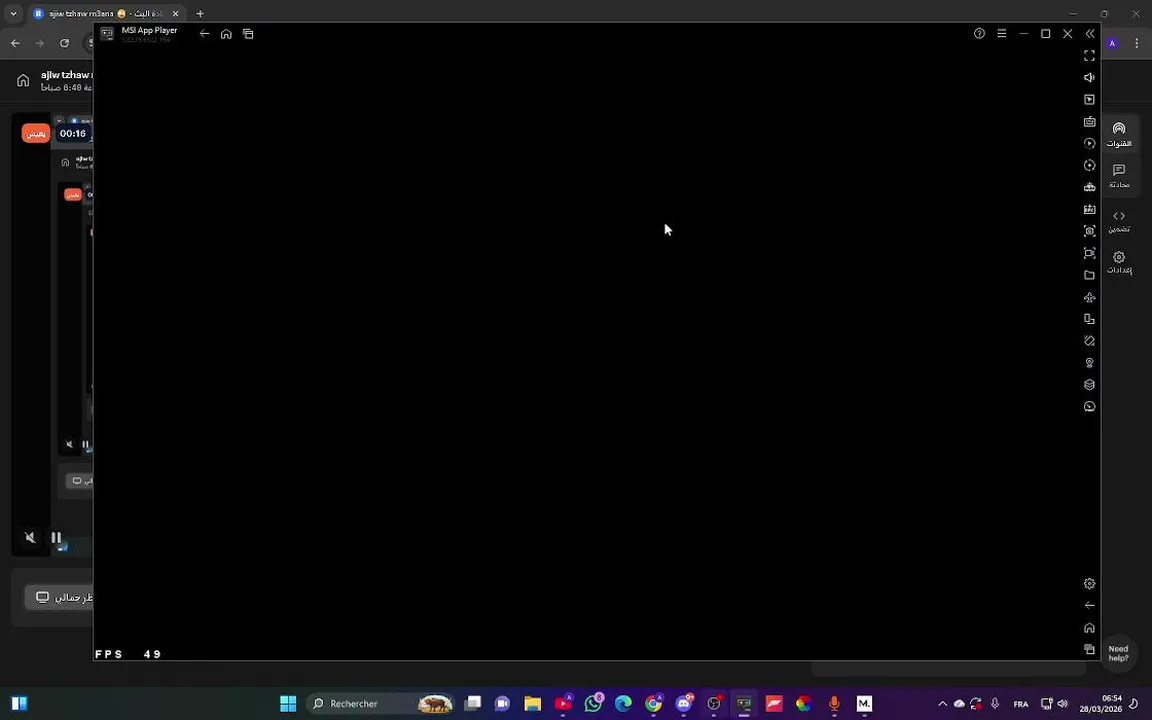Screen dimensions: 1152x720
Task: Open the browser tab search dropdown
Action: [13, 14]
